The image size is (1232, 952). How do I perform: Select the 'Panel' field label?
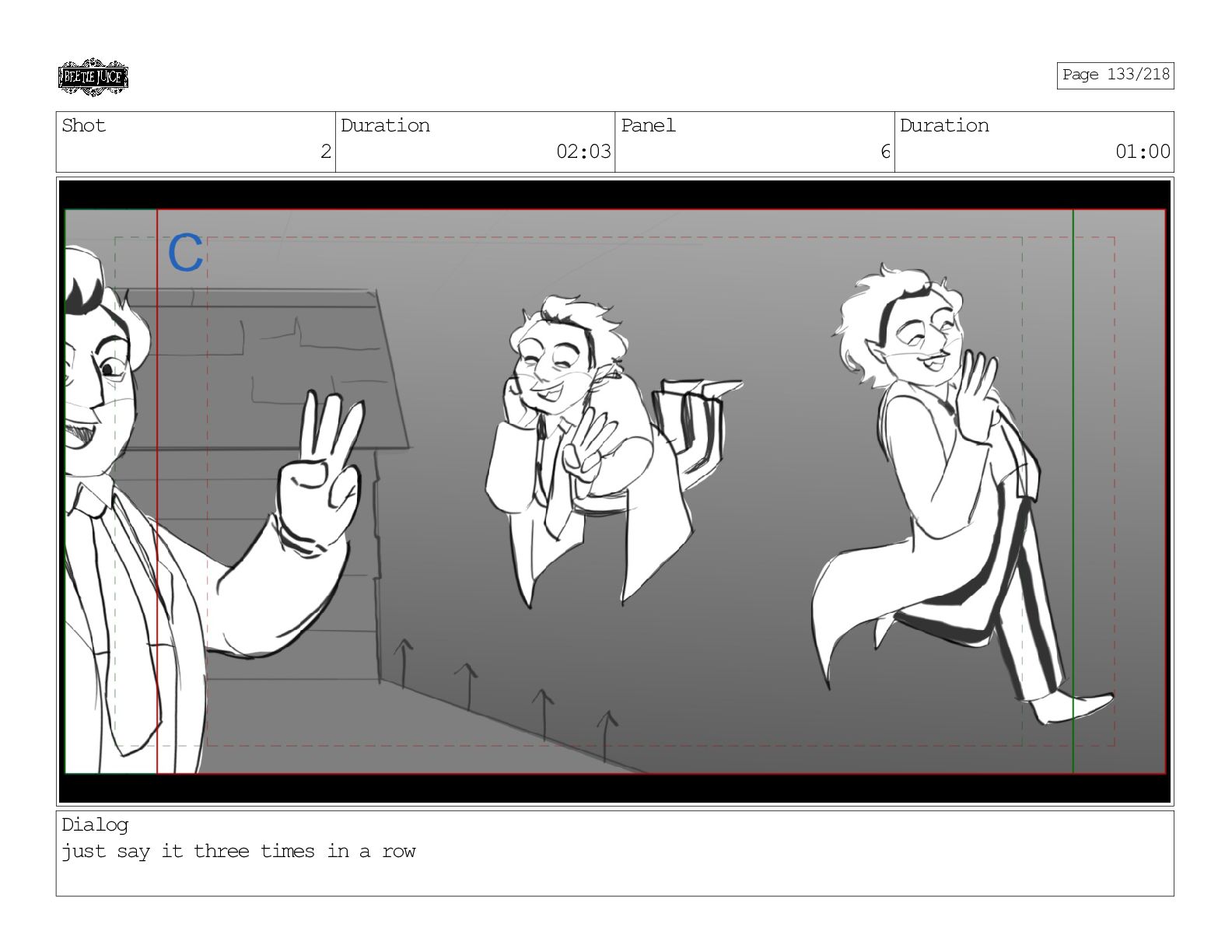point(648,126)
